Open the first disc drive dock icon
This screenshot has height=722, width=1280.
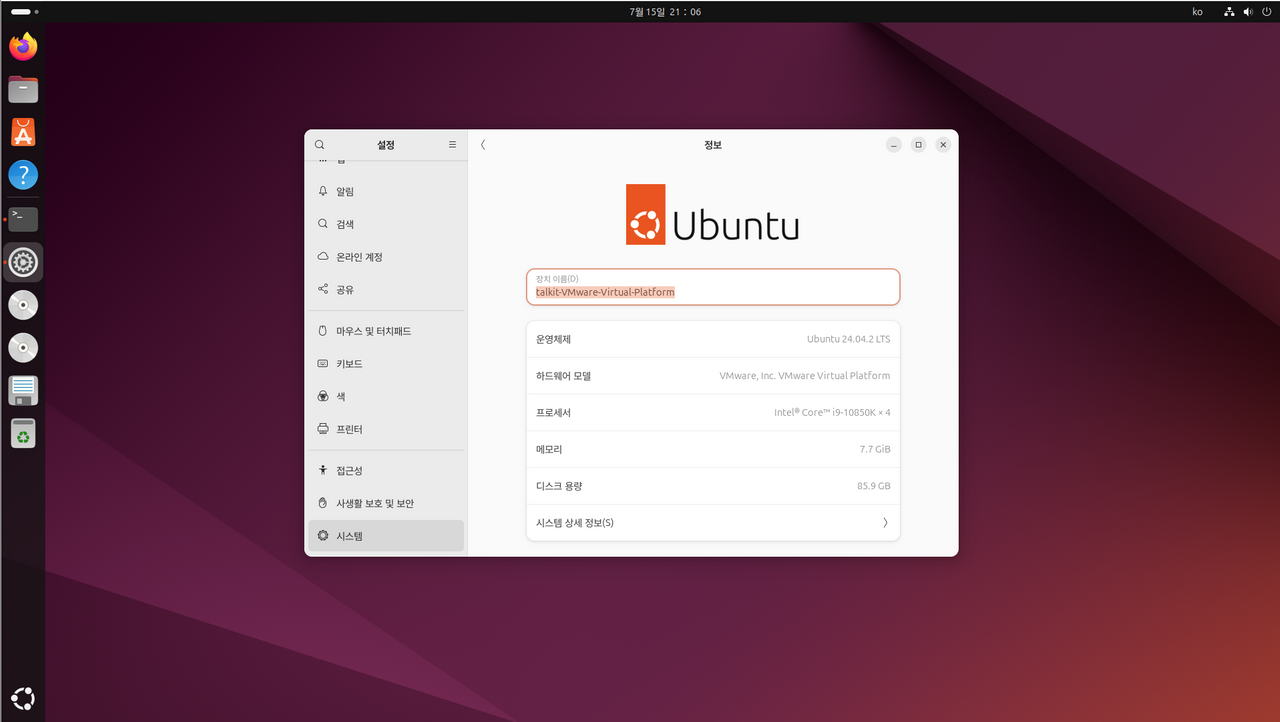click(x=23, y=305)
